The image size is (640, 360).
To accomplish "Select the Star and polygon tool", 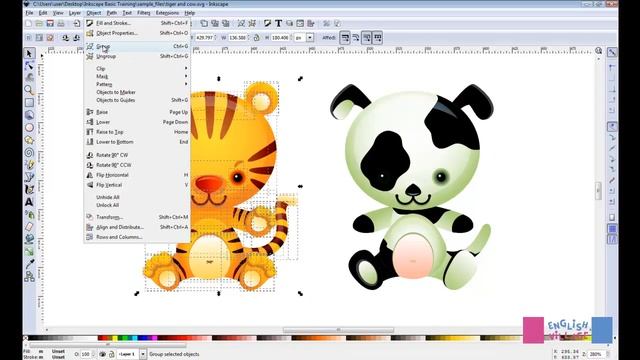I will tap(29, 140).
